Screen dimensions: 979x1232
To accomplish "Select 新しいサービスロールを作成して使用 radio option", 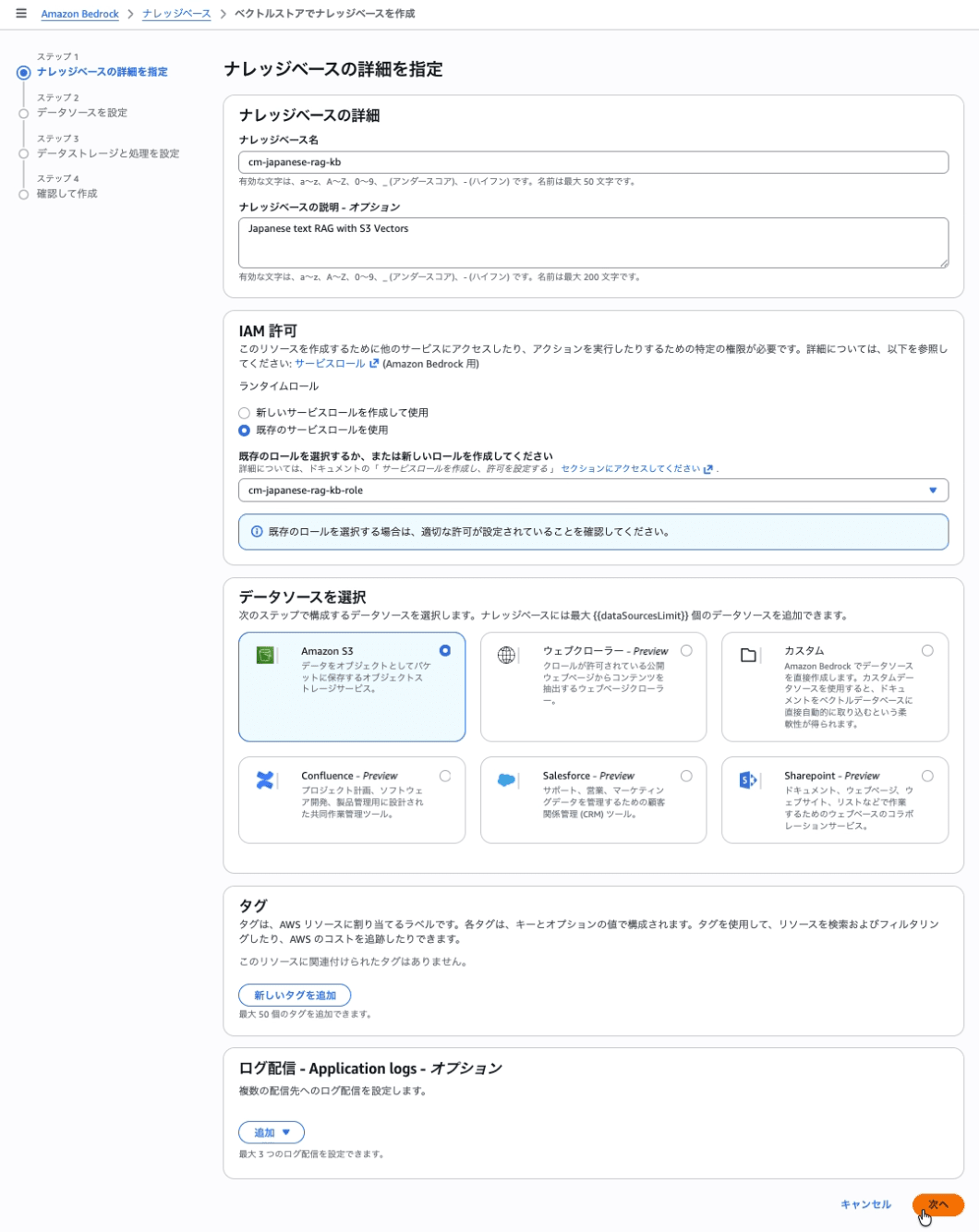I will click(244, 413).
